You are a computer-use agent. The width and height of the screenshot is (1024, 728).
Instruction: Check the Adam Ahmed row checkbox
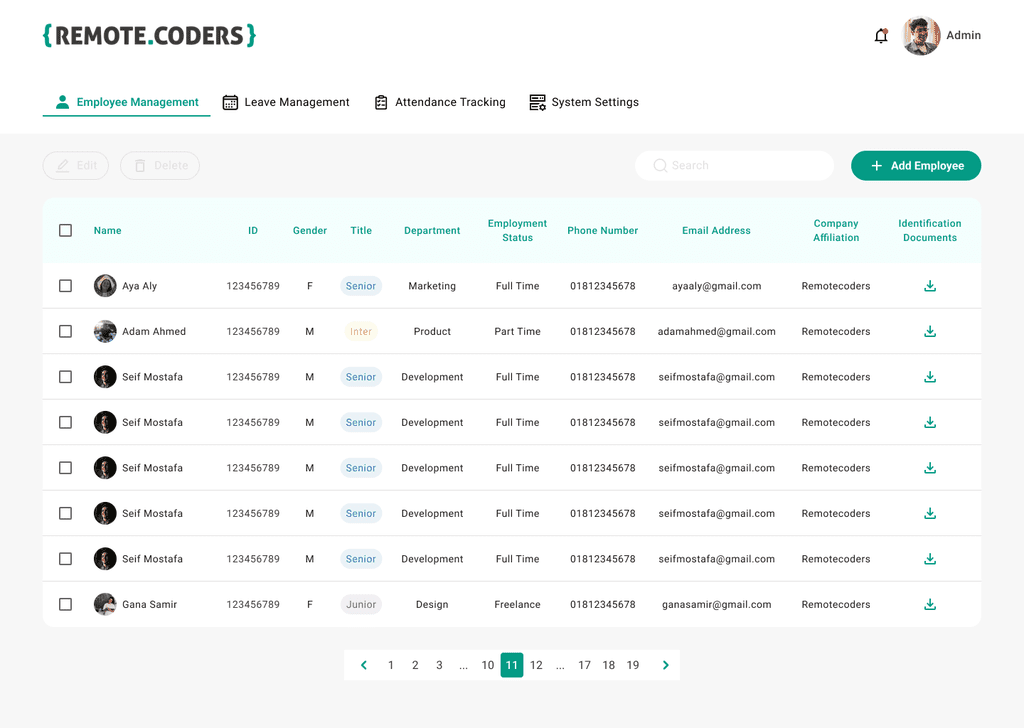tap(65, 332)
